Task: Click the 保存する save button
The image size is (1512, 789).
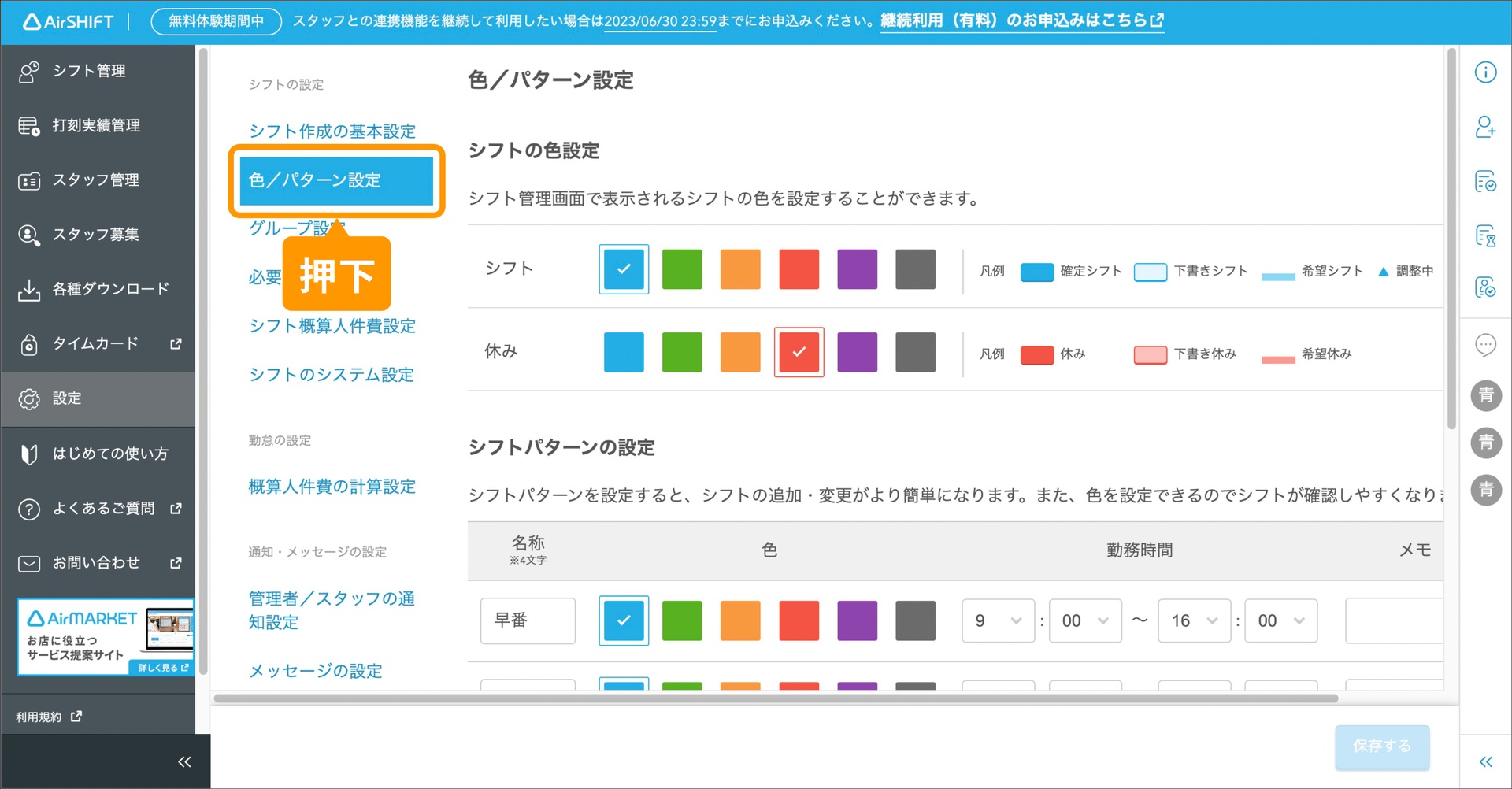Action: click(x=1381, y=746)
